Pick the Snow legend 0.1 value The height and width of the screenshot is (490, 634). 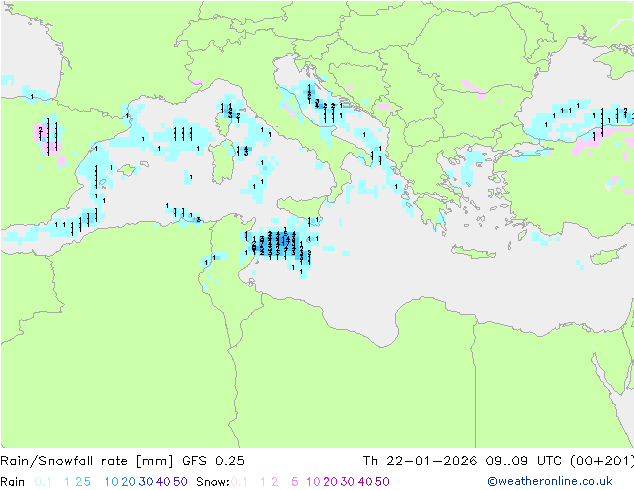[x=239, y=482]
